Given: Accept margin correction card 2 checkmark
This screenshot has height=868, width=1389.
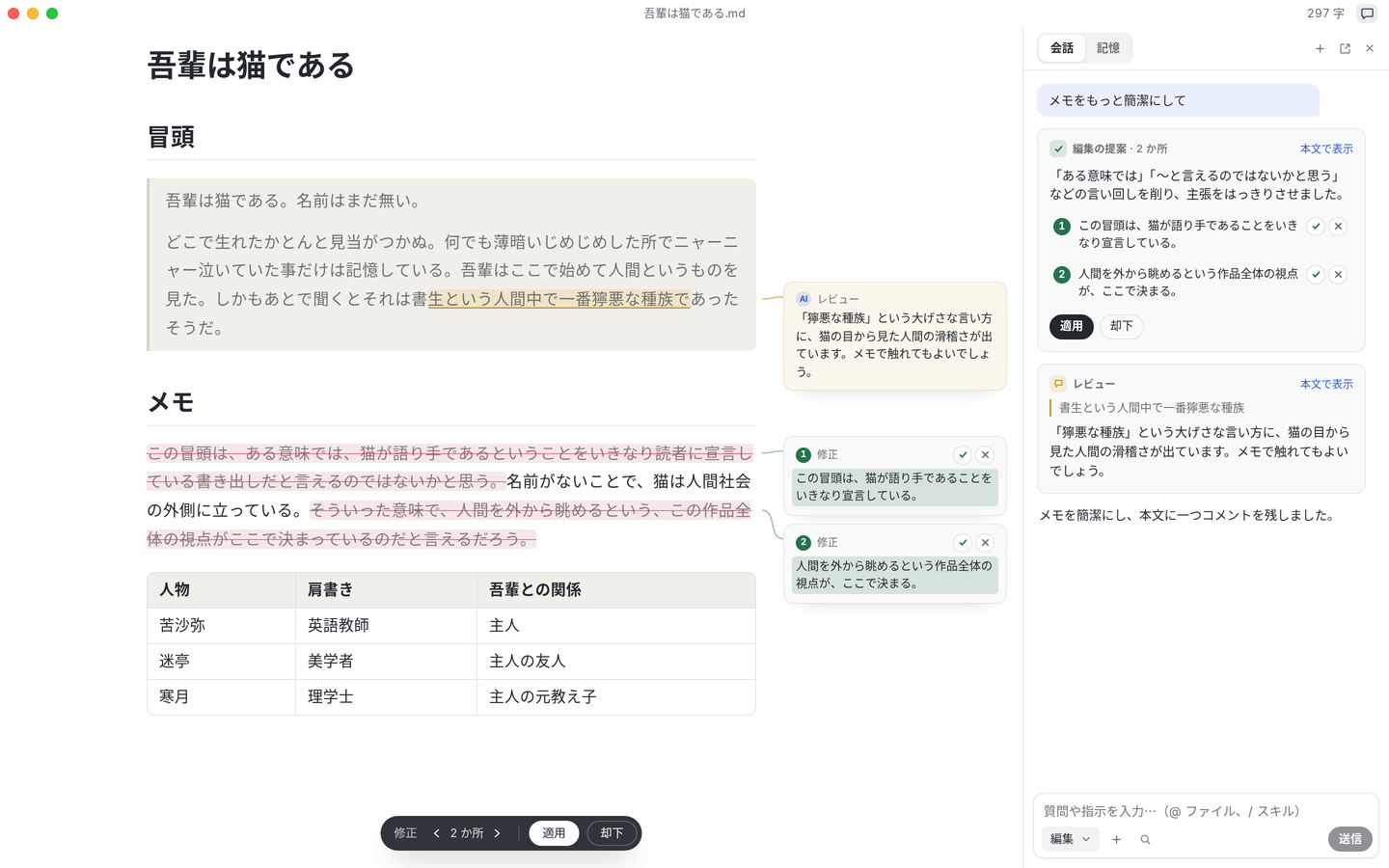Looking at the screenshot, I should 963,543.
